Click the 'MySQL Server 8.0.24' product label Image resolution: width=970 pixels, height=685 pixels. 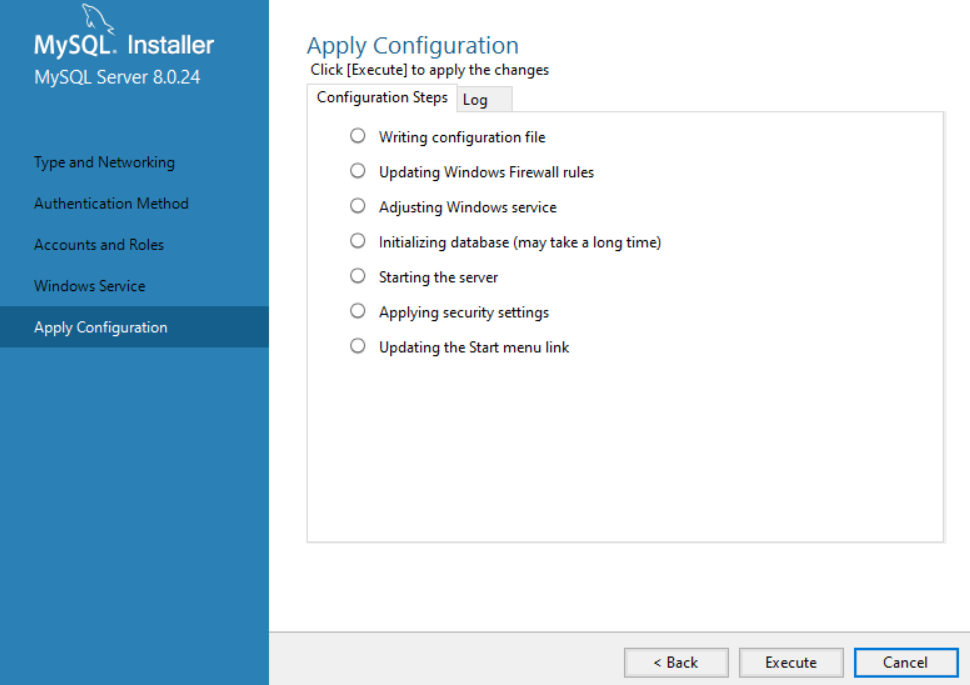click(x=117, y=77)
